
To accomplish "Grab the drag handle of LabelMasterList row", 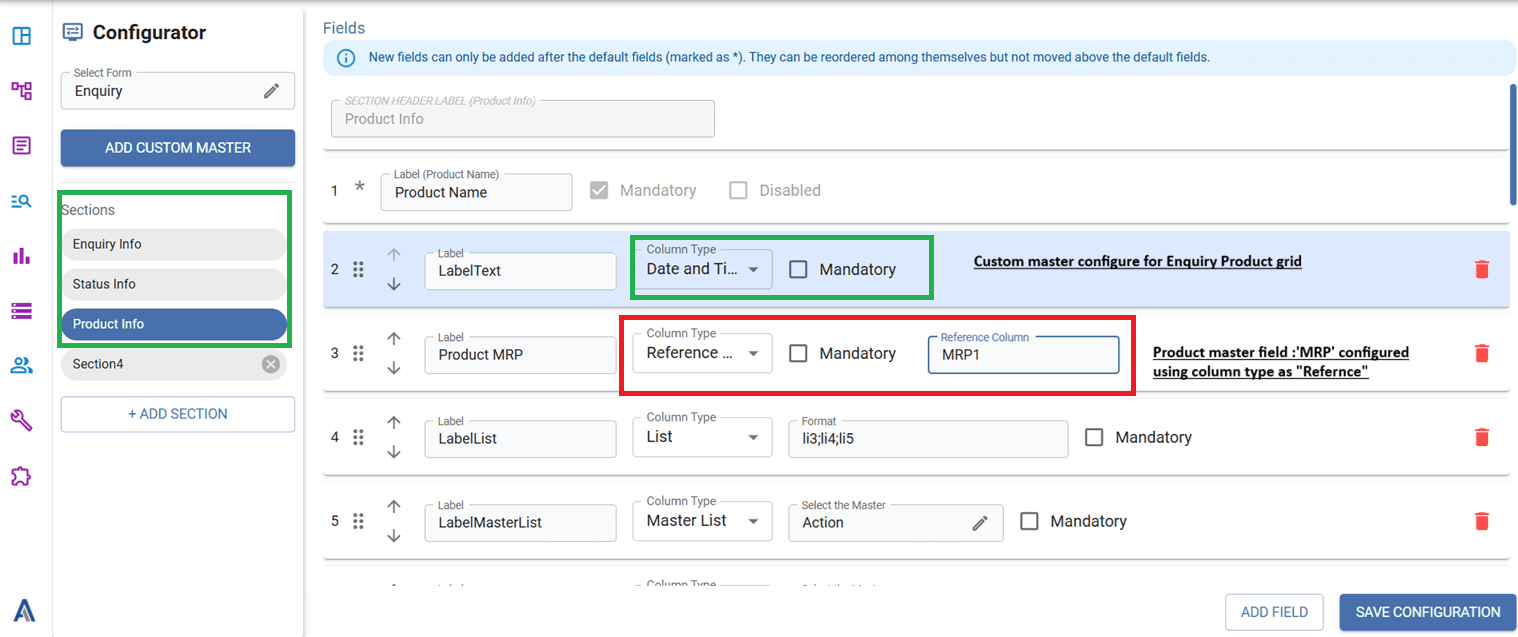I will [x=358, y=521].
